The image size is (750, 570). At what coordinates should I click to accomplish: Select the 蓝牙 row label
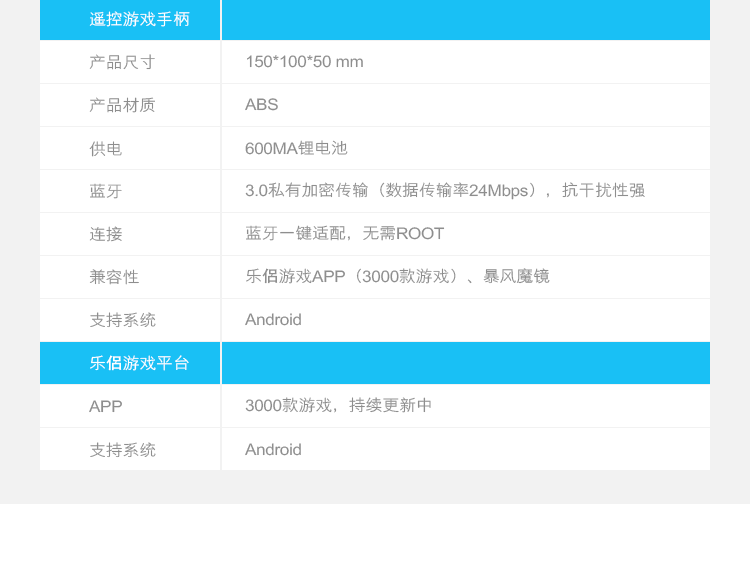click(x=106, y=191)
